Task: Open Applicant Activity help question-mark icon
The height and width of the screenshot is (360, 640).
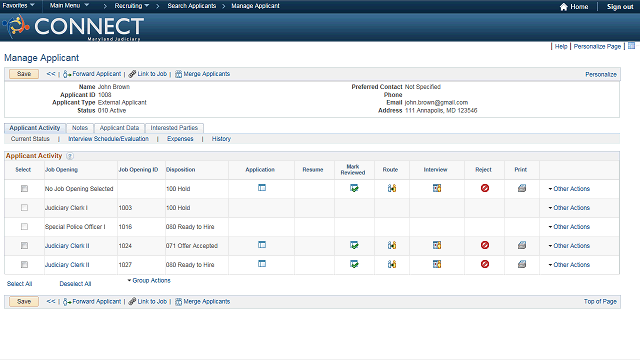Action: [70, 156]
